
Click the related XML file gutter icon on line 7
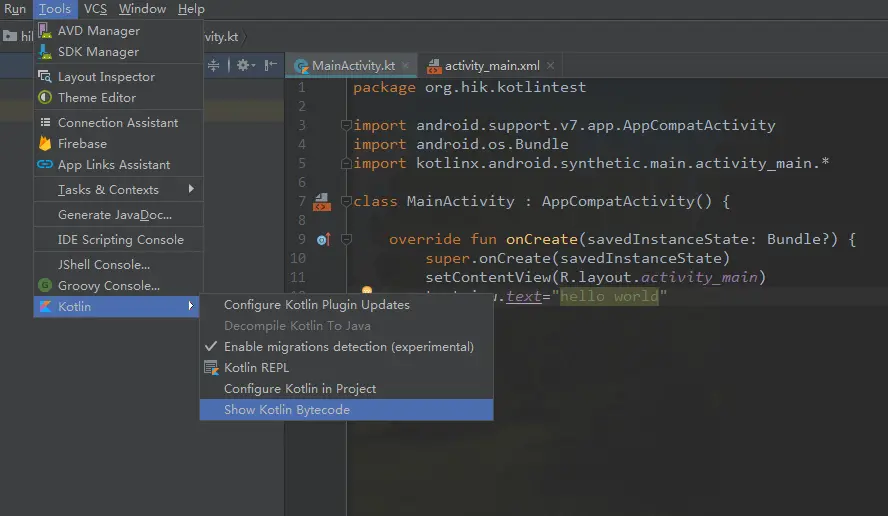pos(322,201)
